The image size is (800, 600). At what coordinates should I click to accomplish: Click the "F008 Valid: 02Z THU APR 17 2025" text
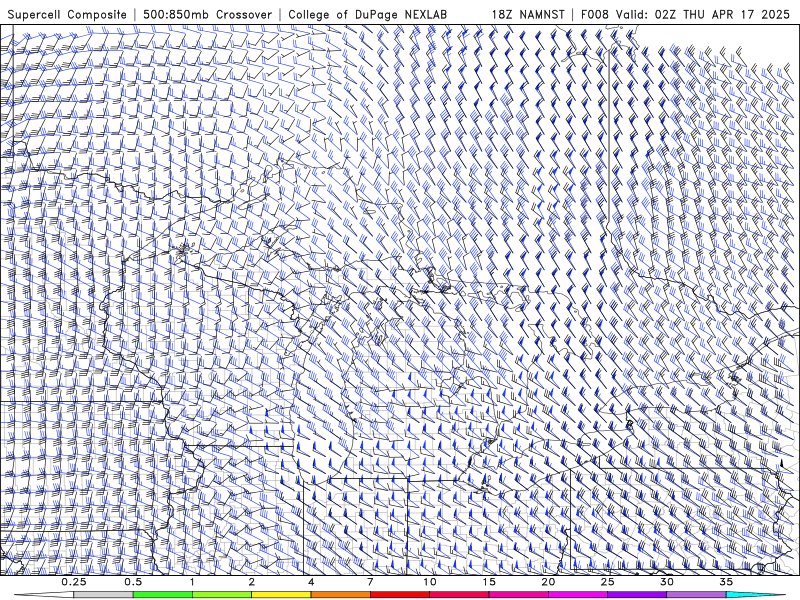point(685,14)
